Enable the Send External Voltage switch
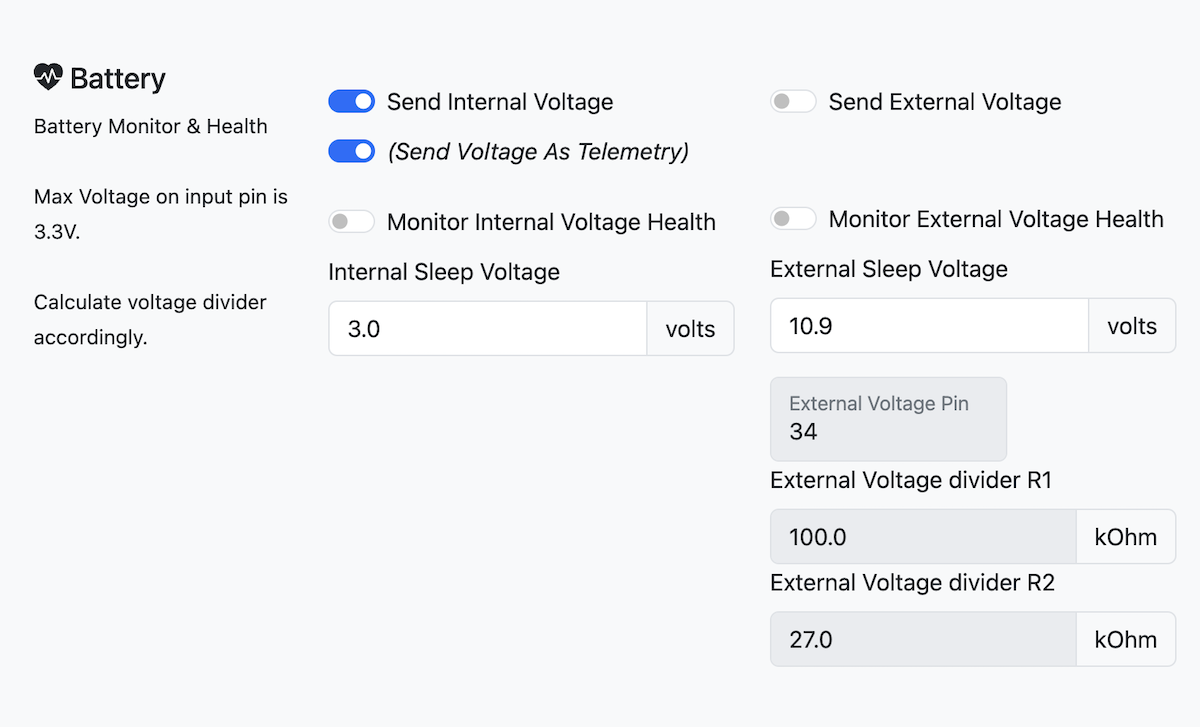This screenshot has height=727, width=1200. (x=793, y=101)
